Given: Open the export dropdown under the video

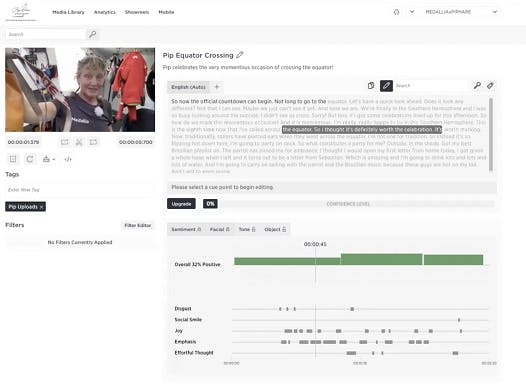Looking at the screenshot, I should [49, 159].
